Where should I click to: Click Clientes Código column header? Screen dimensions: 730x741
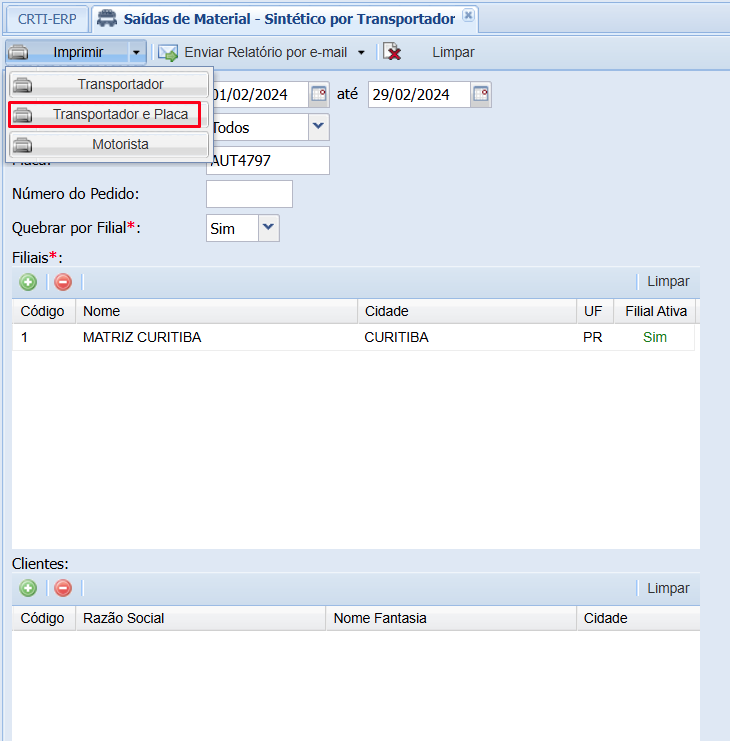(43, 618)
